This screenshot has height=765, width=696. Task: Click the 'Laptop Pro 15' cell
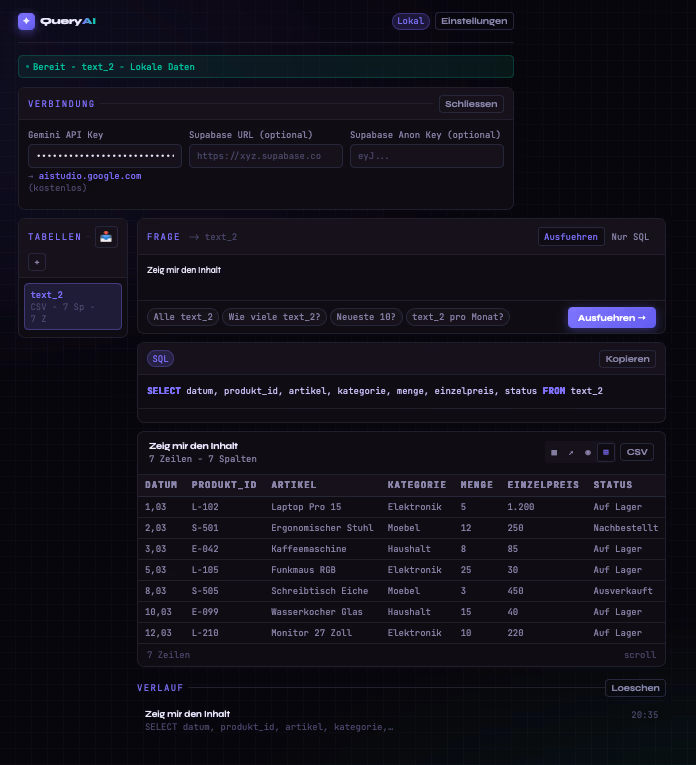click(x=306, y=507)
